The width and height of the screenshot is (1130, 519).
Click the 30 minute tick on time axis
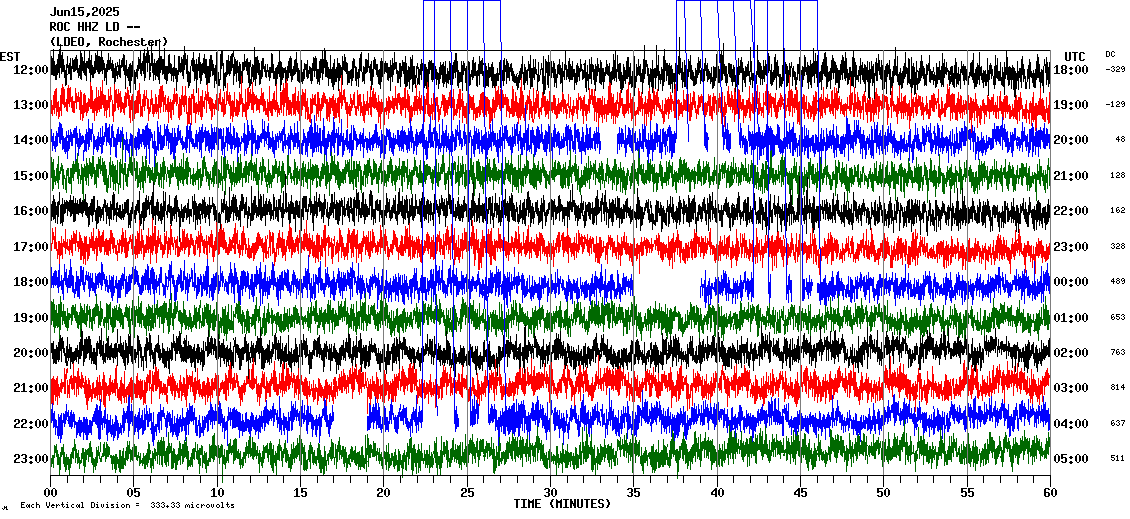(x=550, y=492)
